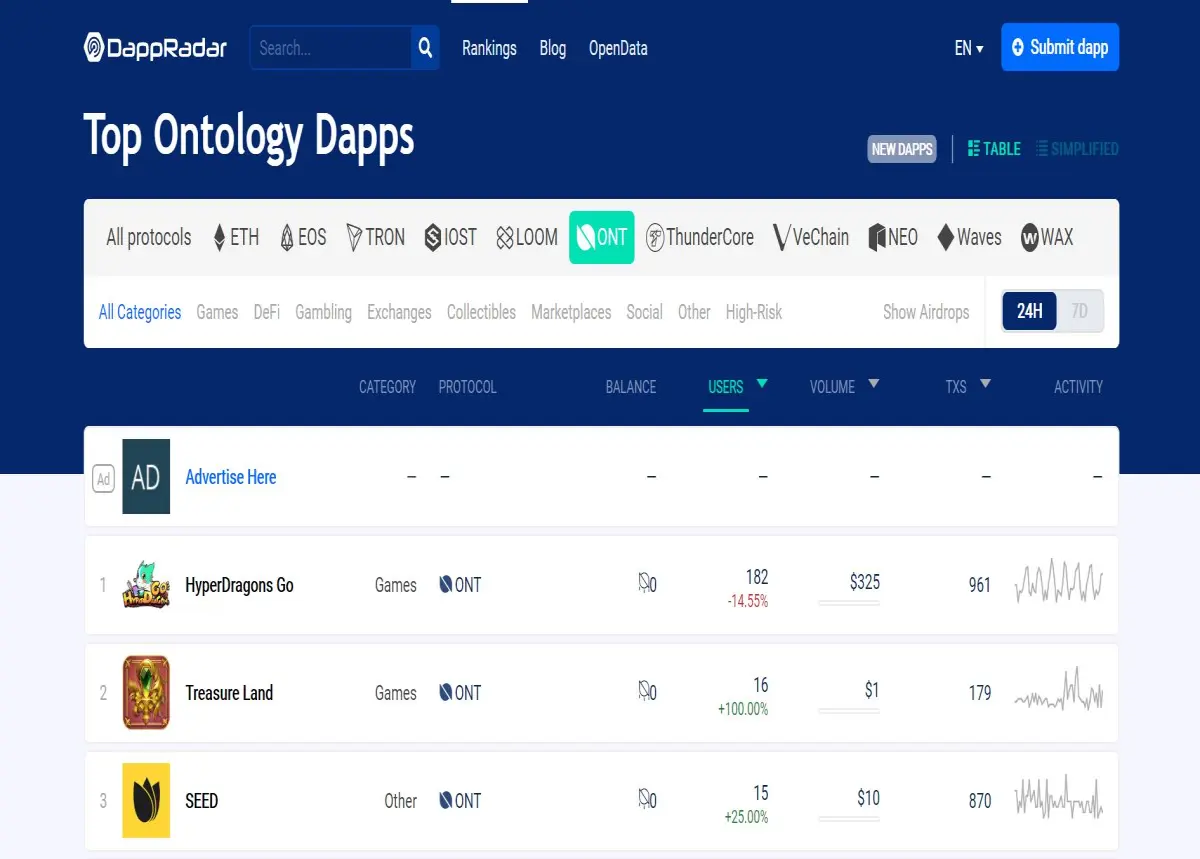Open the Rankings menu
1200x859 pixels.
pyautogui.click(x=489, y=48)
